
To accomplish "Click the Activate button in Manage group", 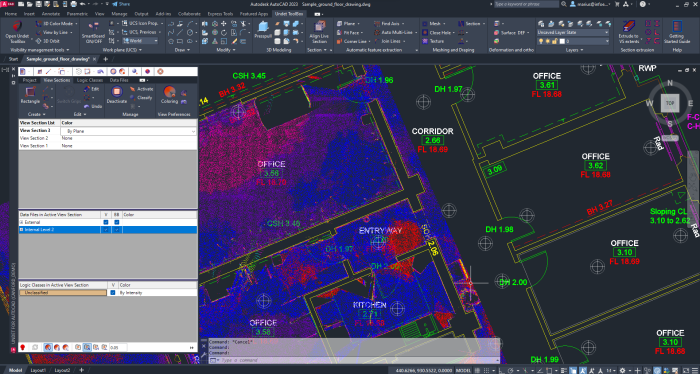I will tap(142, 89).
